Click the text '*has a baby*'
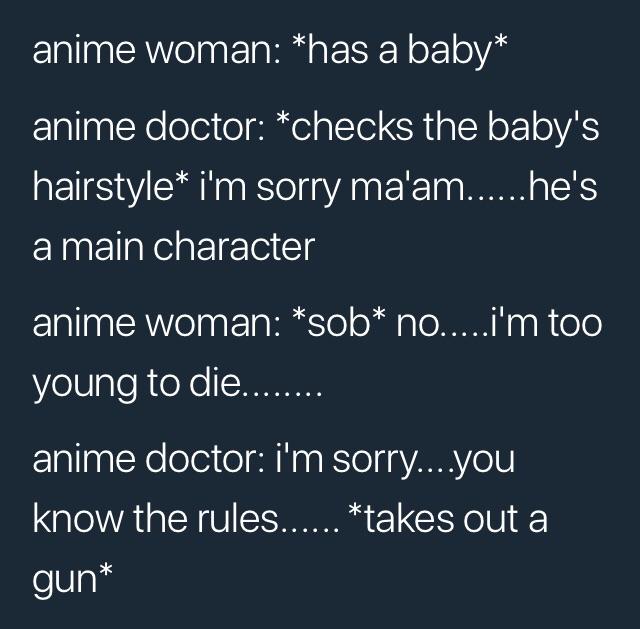Screen dimensions: 640x629 (401, 51)
